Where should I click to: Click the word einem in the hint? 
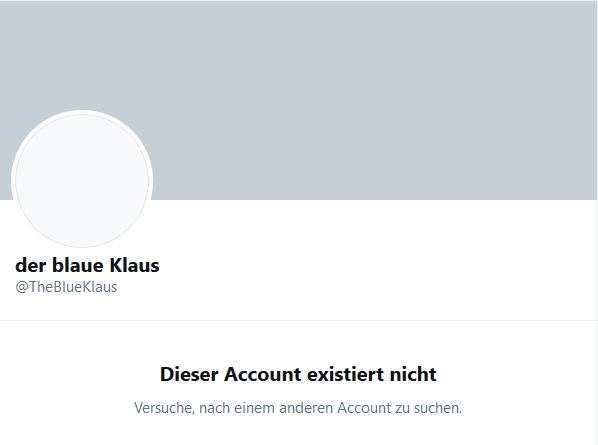pyautogui.click(x=254, y=408)
